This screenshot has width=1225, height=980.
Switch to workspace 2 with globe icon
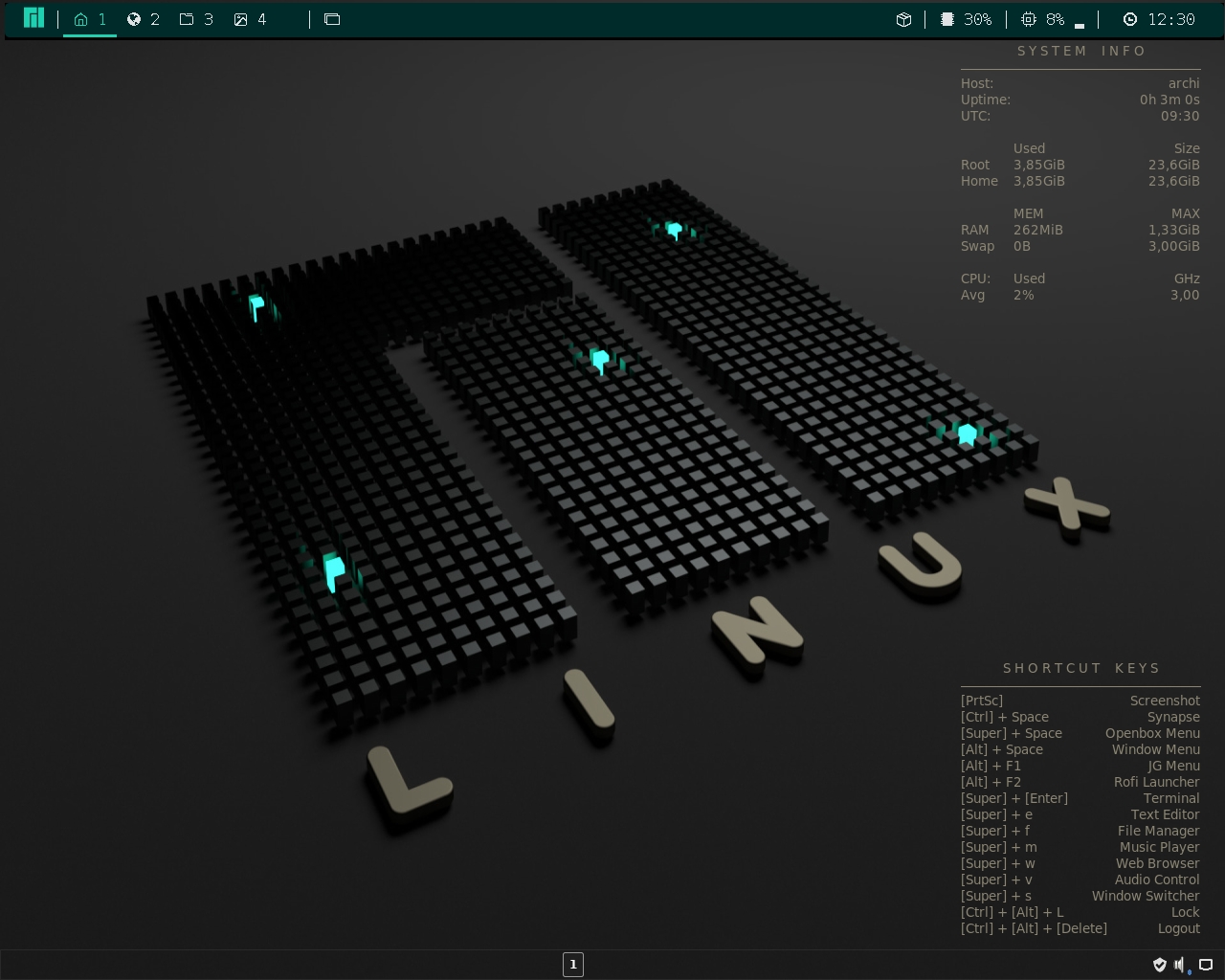[x=143, y=19]
